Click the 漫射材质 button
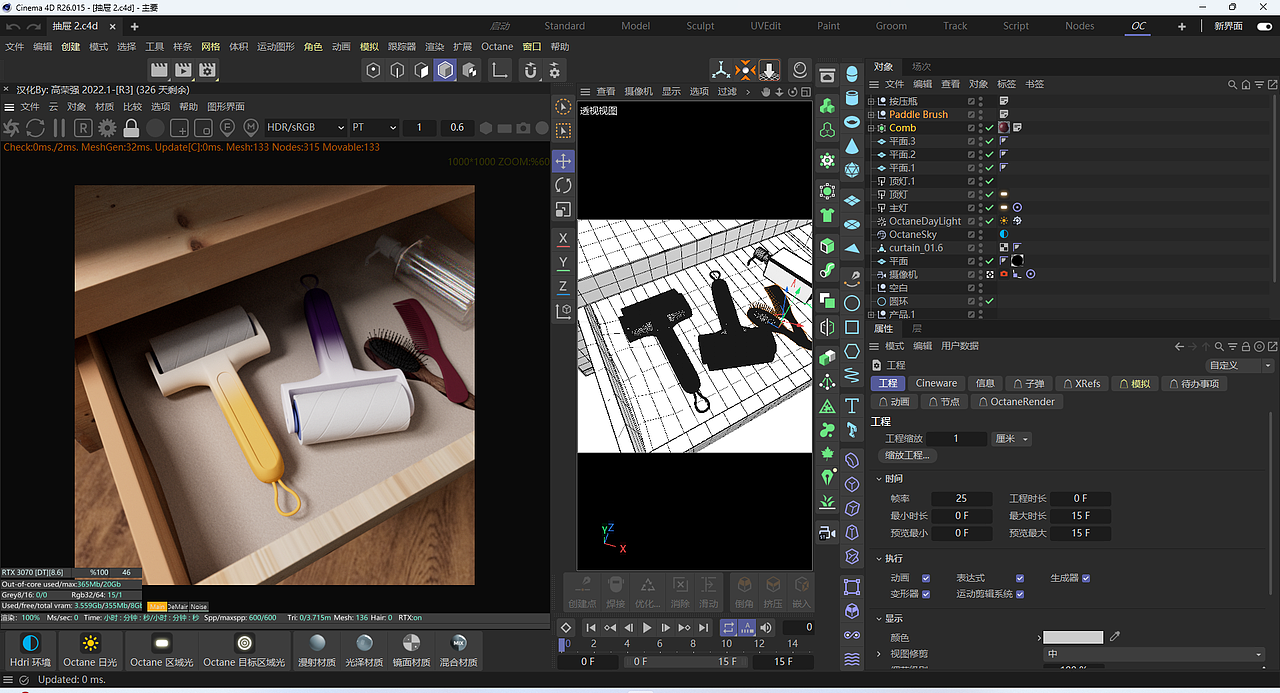The image size is (1280, 693). tap(317, 649)
